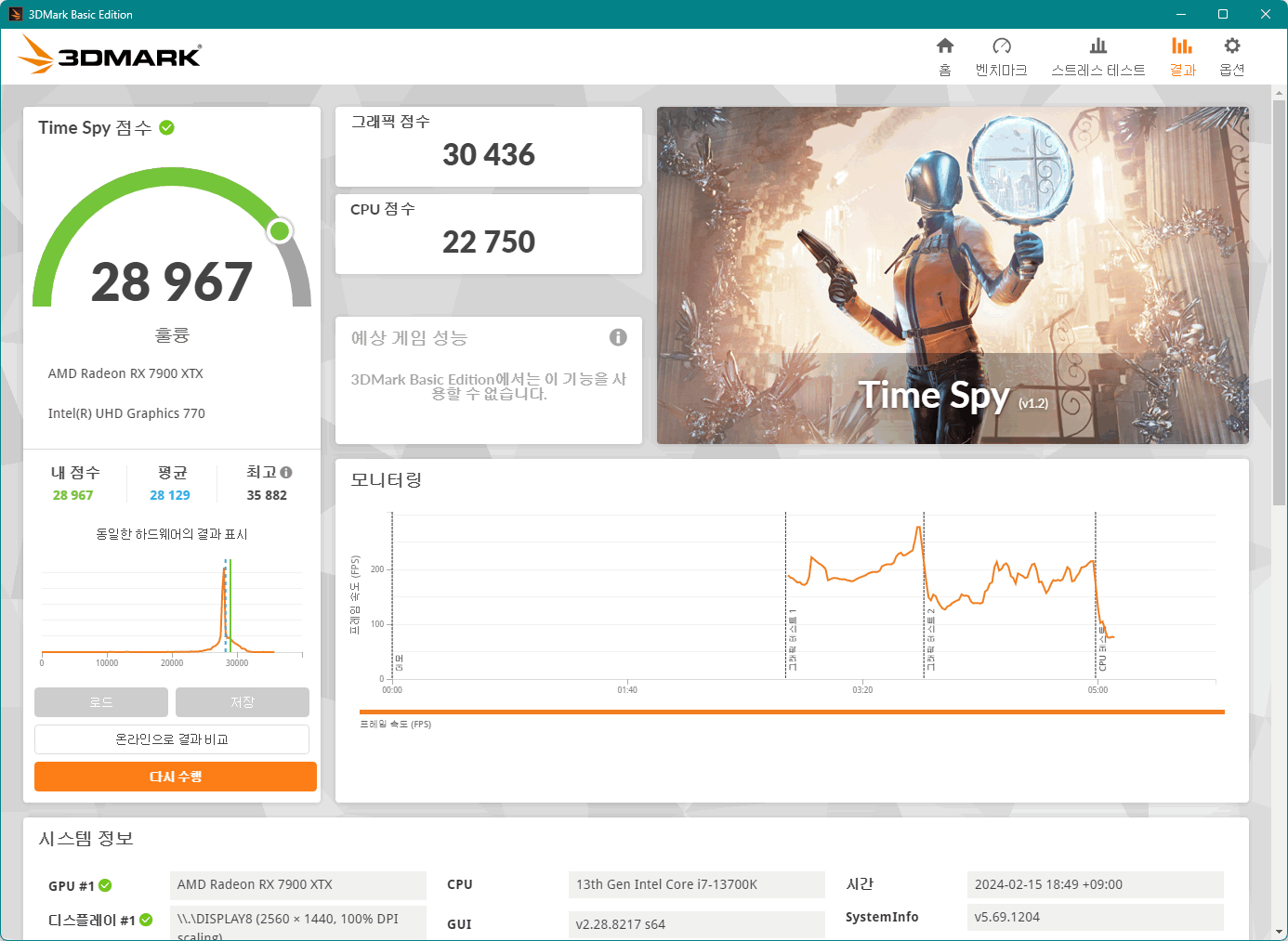Viewport: 1288px width, 941px height.
Task: Click the 로드 (Load) button
Action: 101,702
